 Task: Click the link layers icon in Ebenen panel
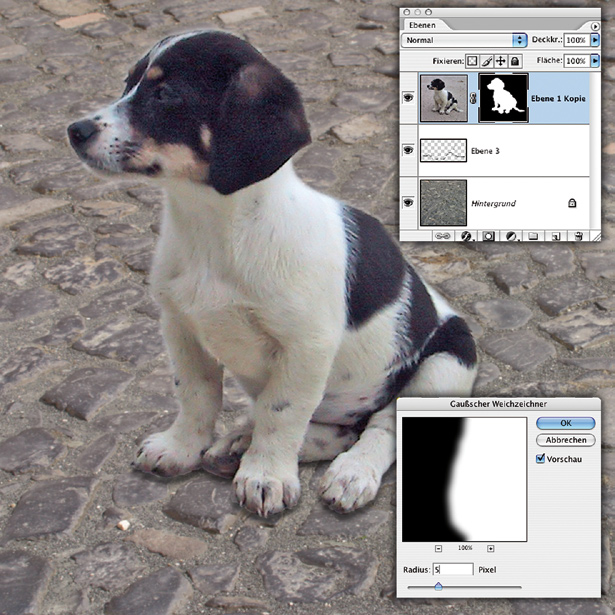pos(443,236)
